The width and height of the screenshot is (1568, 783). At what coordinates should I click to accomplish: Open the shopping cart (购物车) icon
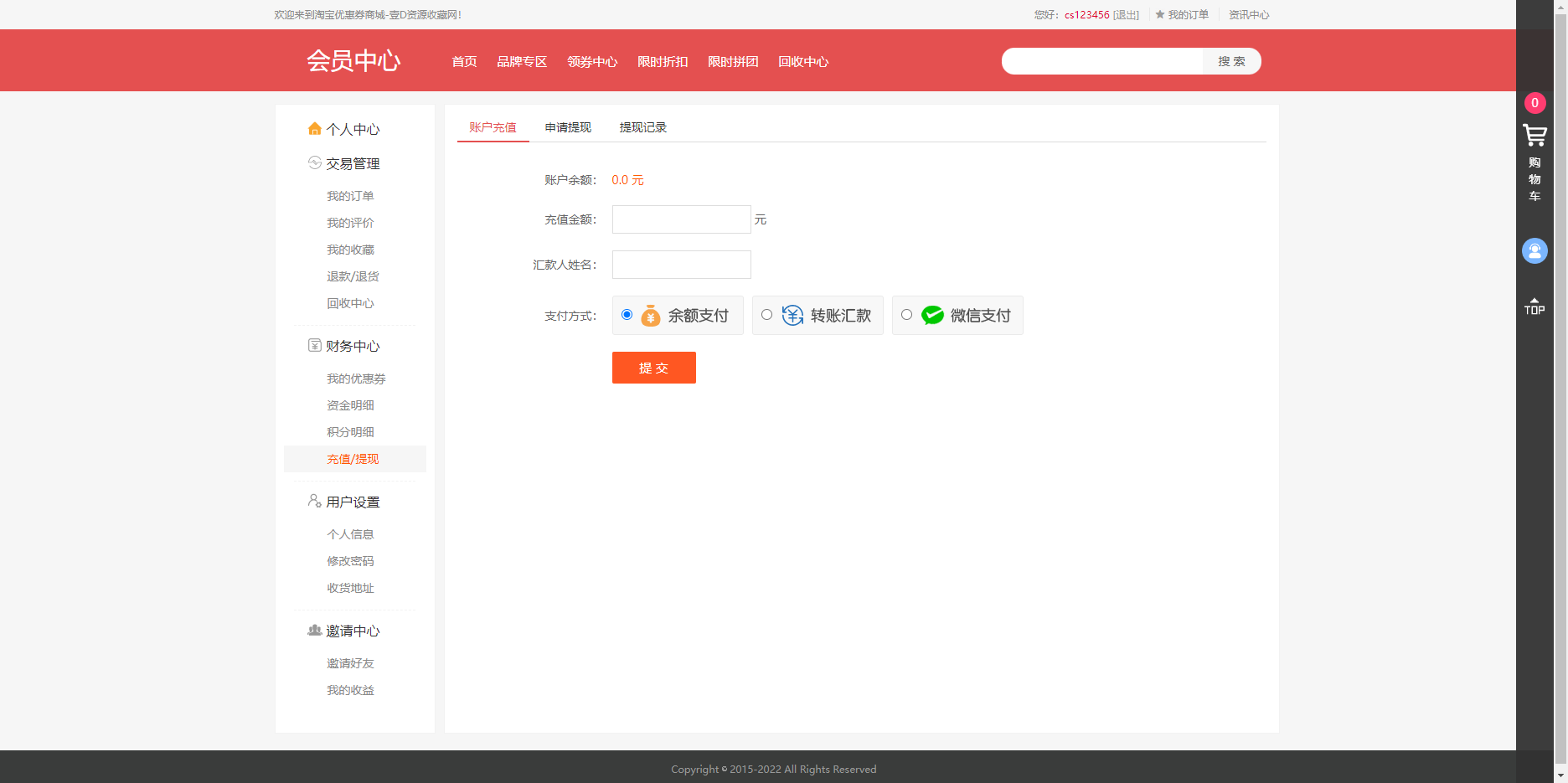click(1534, 136)
